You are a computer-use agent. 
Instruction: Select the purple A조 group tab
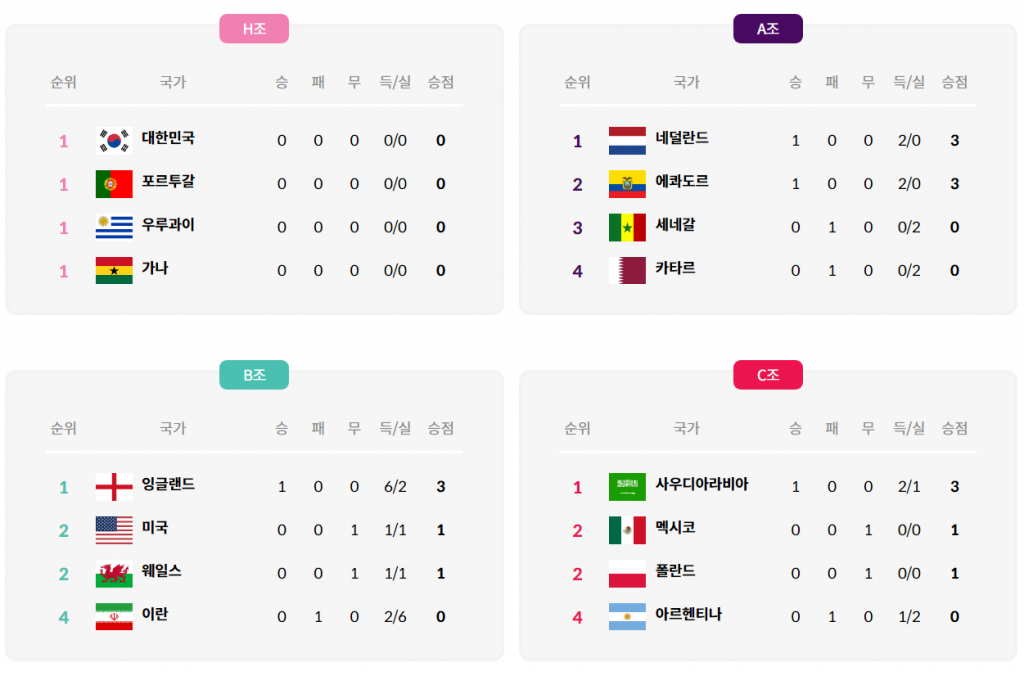tap(767, 29)
